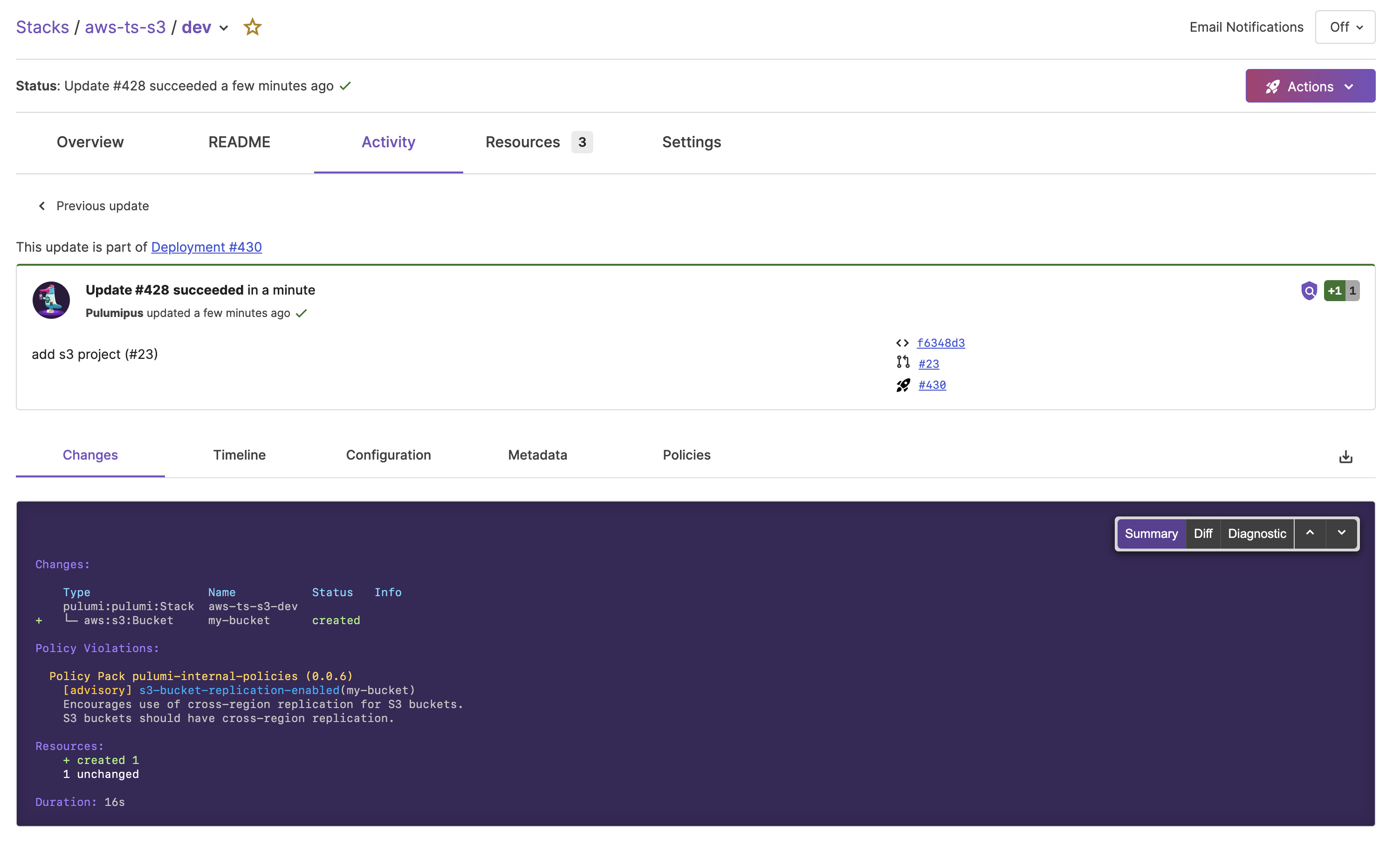Switch to Diff log view
The image size is (1400, 853).
point(1203,534)
